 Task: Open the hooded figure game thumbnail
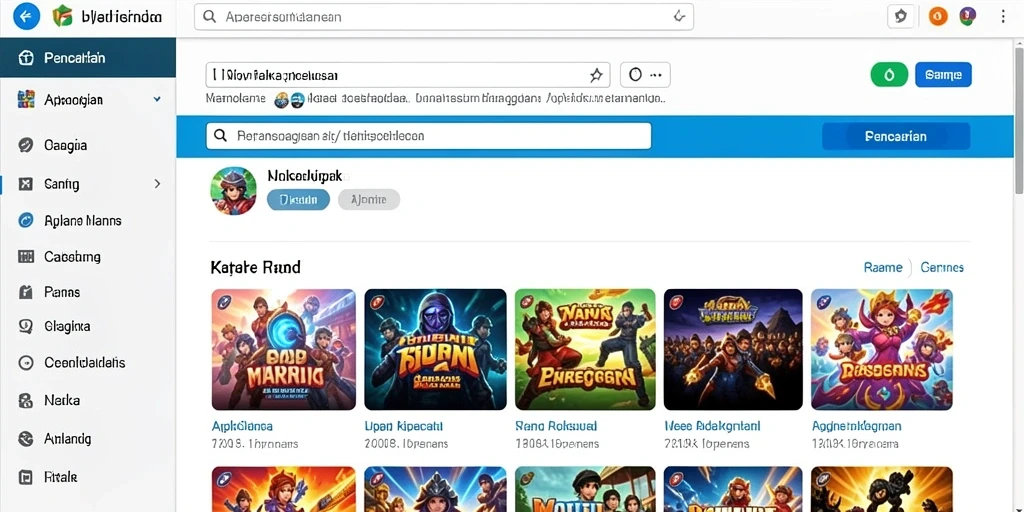click(435, 349)
